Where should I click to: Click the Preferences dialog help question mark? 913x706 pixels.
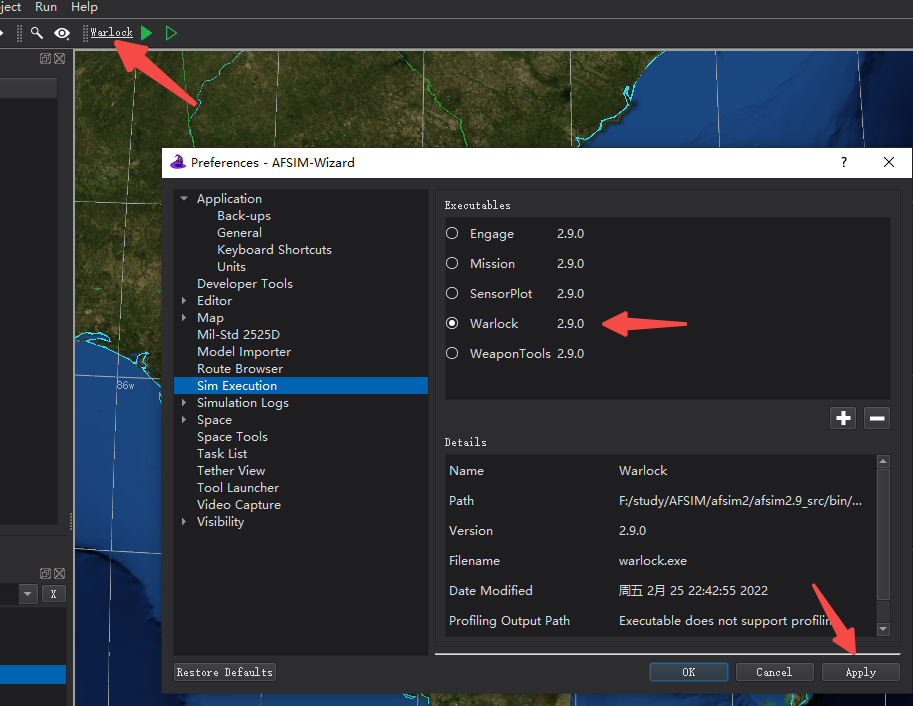[x=844, y=163]
